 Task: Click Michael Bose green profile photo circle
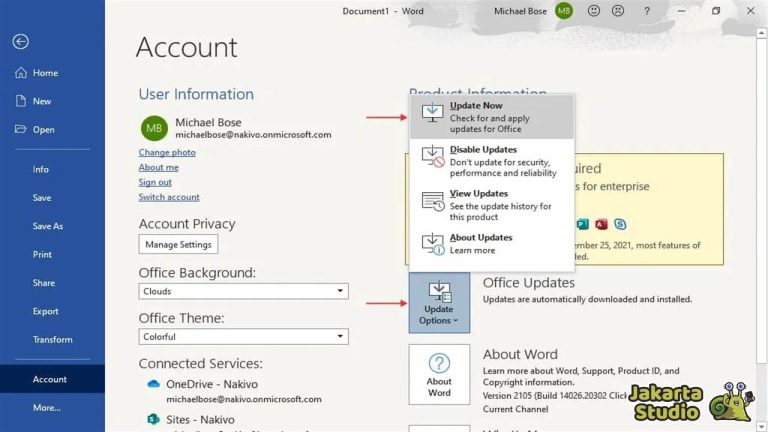[154, 128]
